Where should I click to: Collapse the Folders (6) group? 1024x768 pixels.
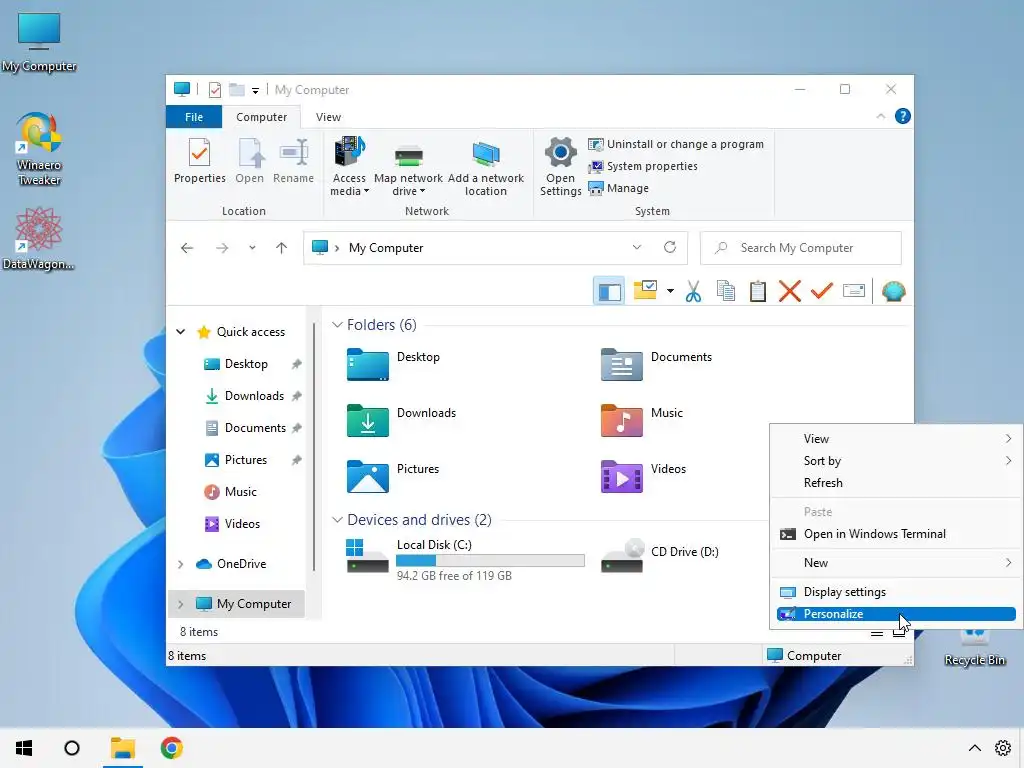(337, 325)
